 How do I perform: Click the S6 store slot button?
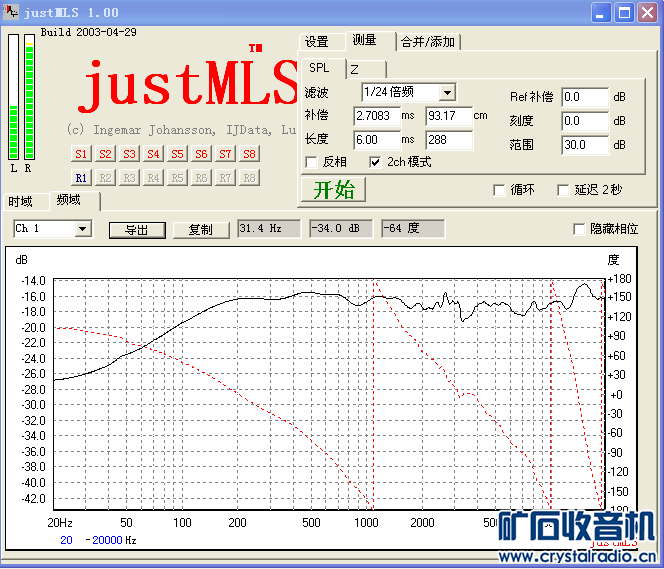click(x=201, y=154)
